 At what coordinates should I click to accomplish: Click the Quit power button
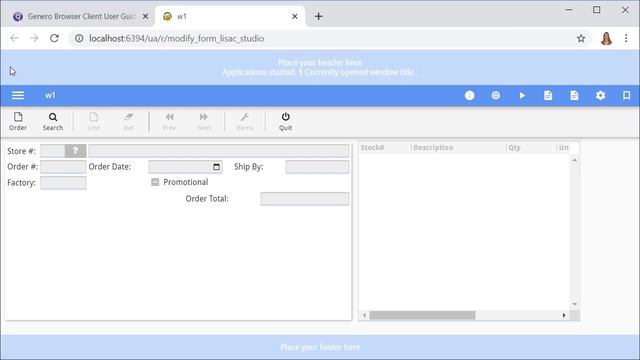pos(285,122)
